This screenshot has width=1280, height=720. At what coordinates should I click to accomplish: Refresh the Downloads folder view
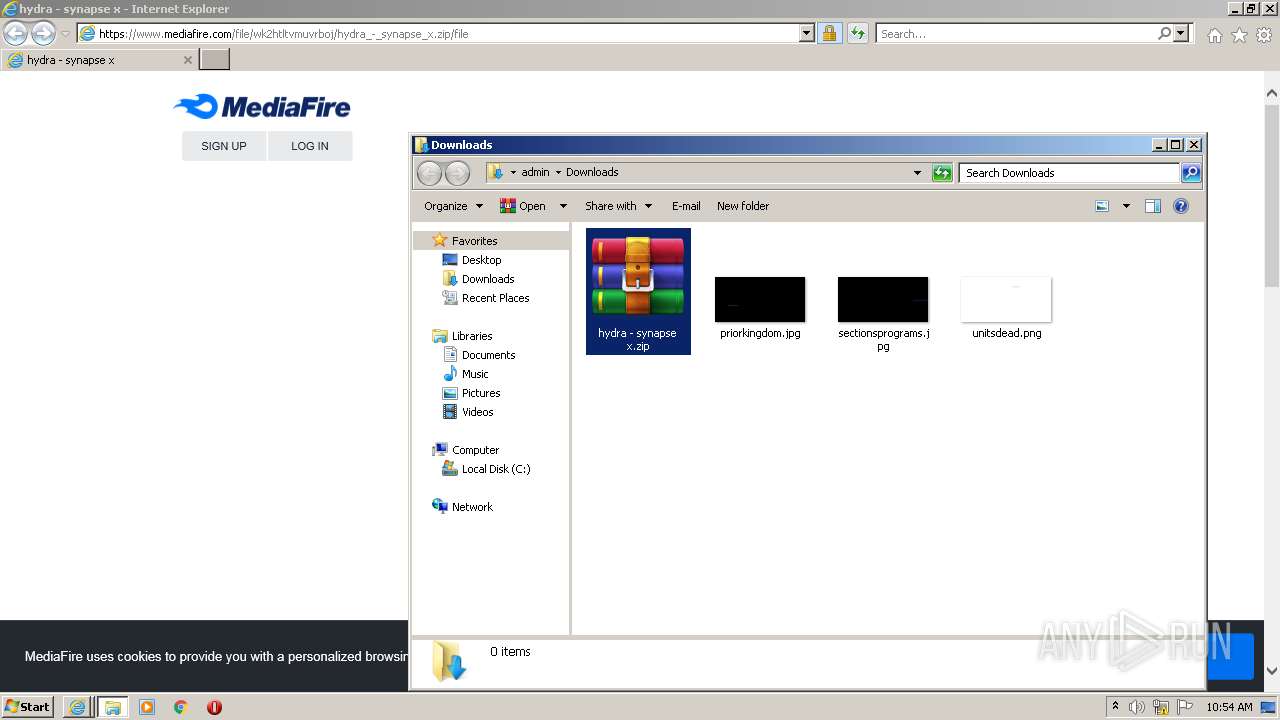pyautogui.click(x=942, y=173)
